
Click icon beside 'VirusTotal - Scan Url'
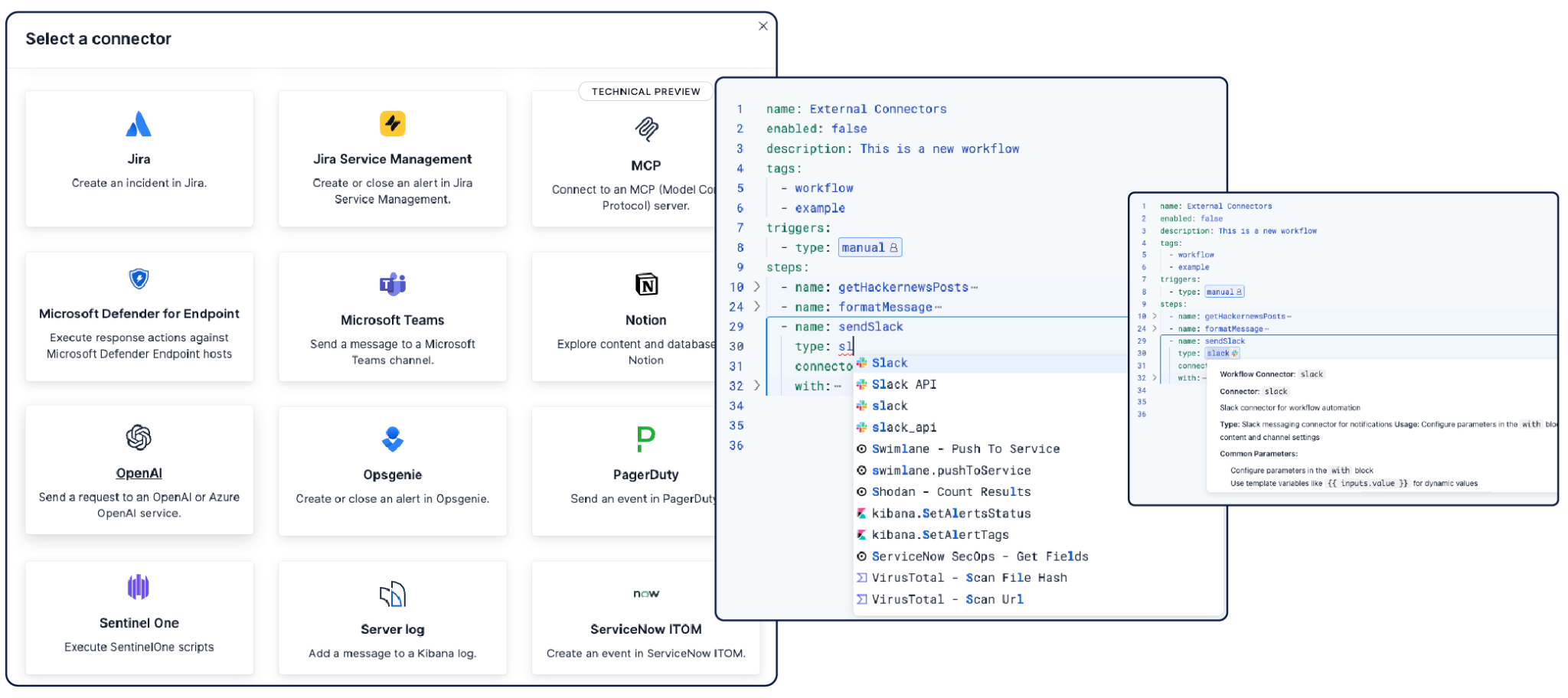click(861, 599)
